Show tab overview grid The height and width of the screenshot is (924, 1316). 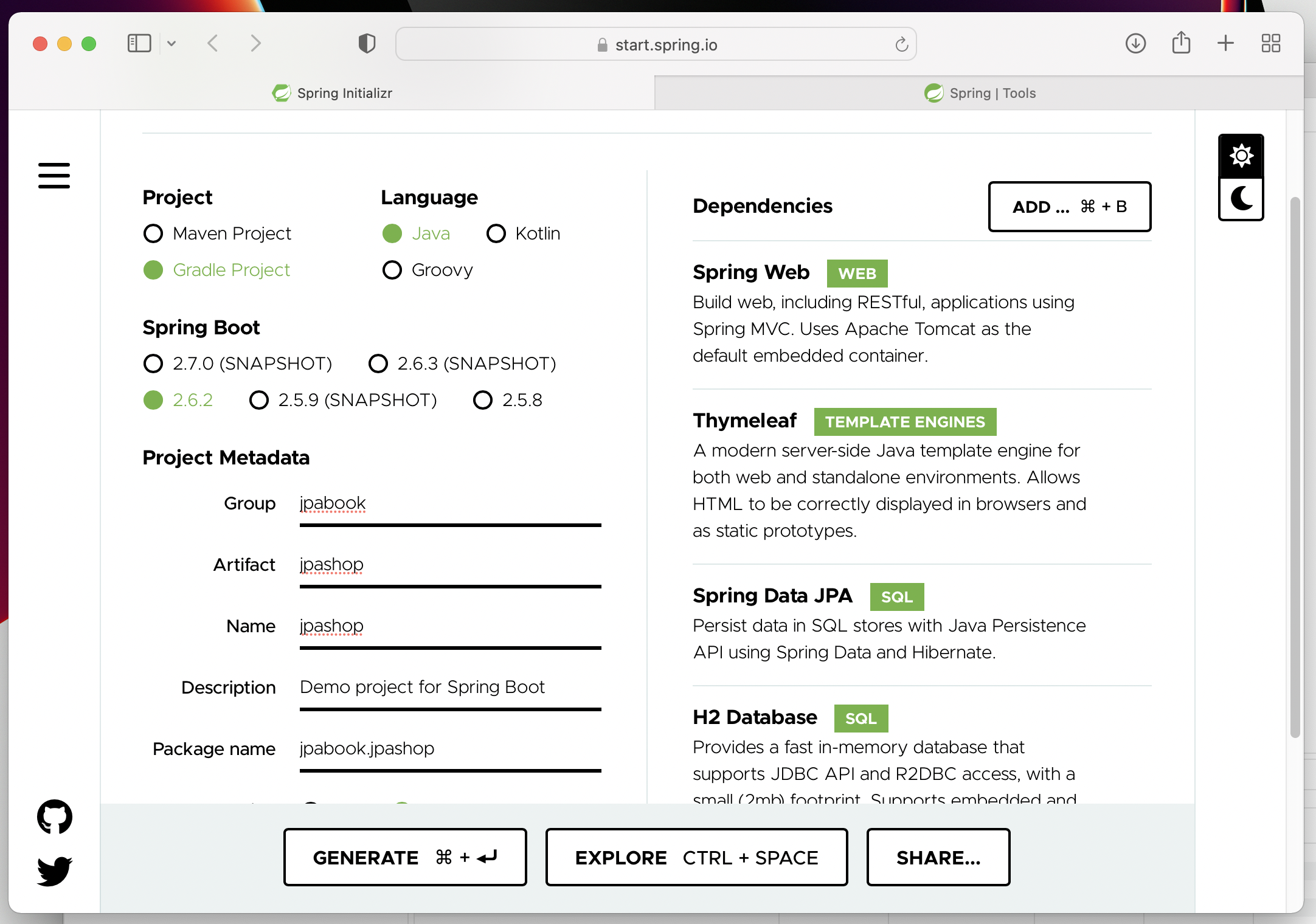pyautogui.click(x=1270, y=43)
